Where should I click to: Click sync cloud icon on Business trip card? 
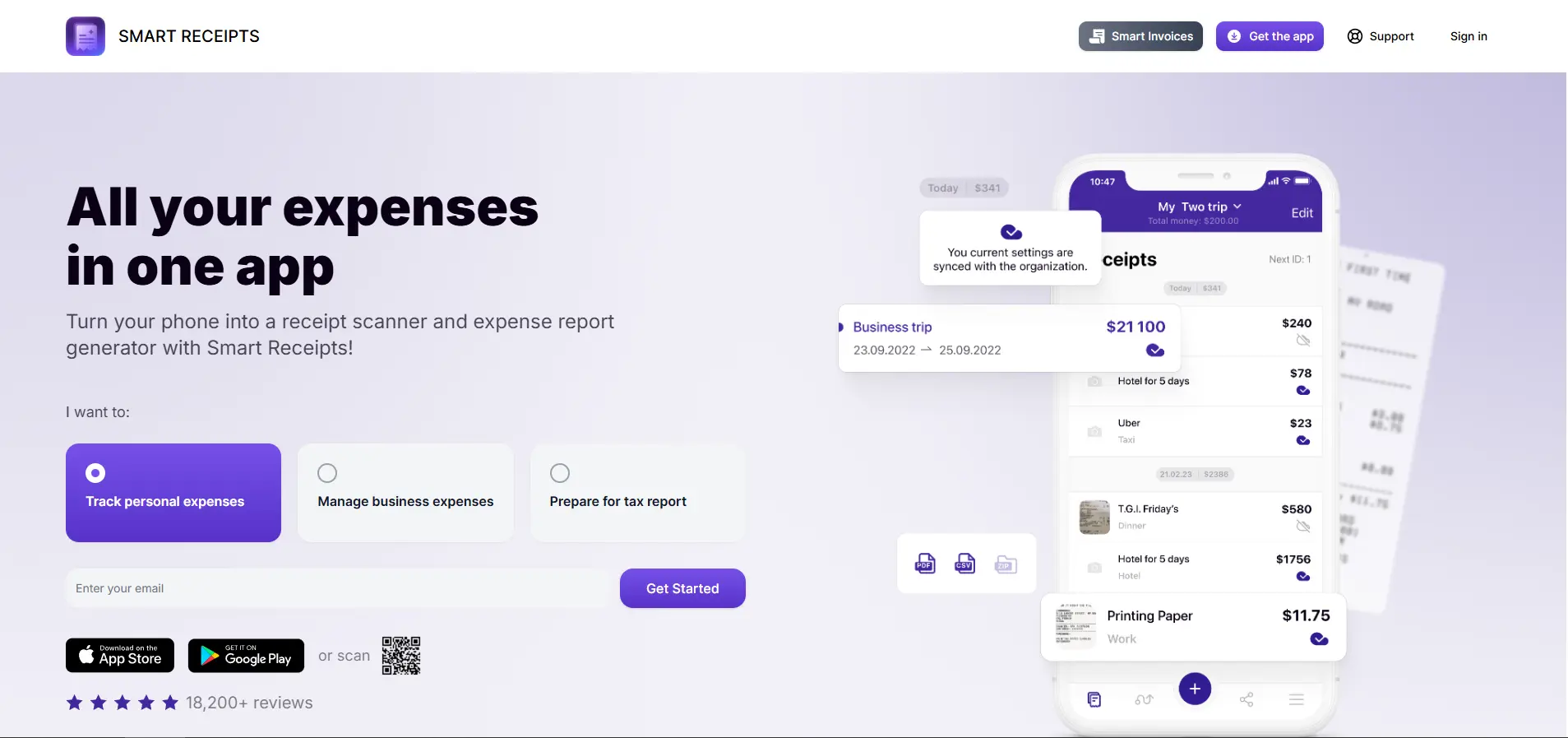pyautogui.click(x=1155, y=350)
